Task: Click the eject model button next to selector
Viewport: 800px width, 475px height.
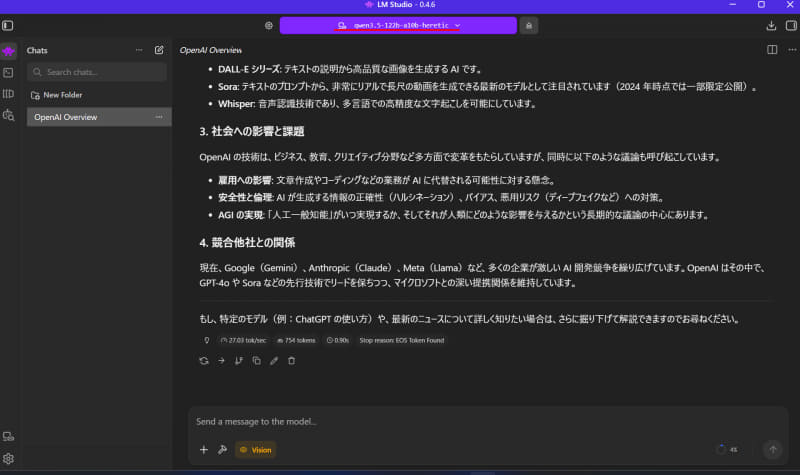Action: pos(529,26)
